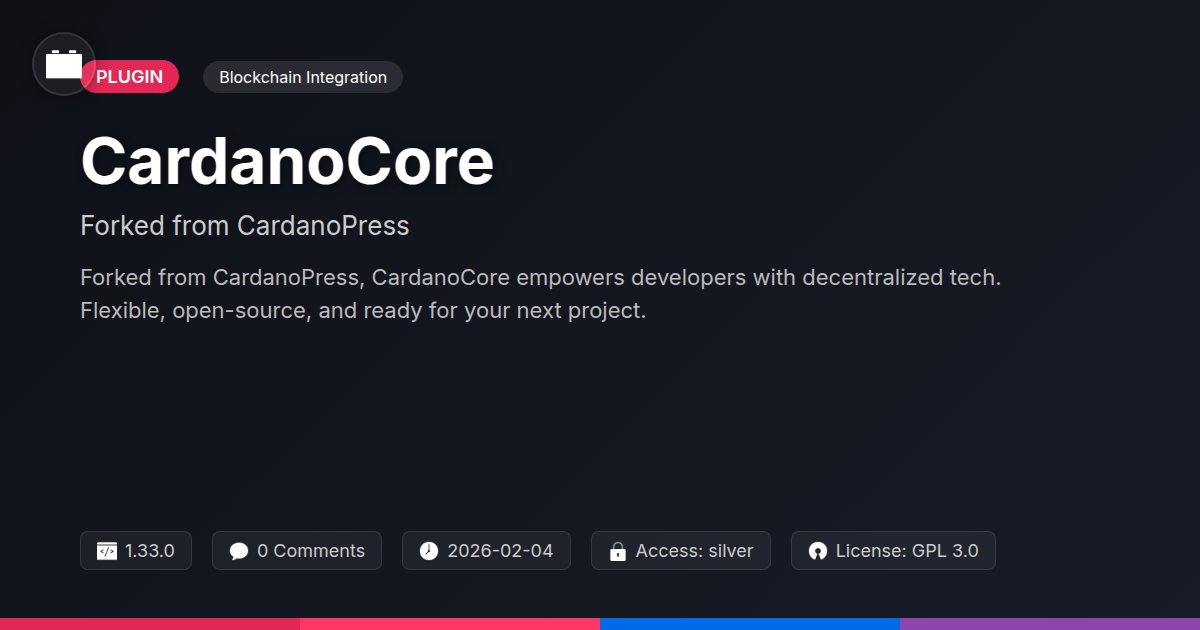
Task: Click the speech bubble comments icon
Action: [x=238, y=551]
